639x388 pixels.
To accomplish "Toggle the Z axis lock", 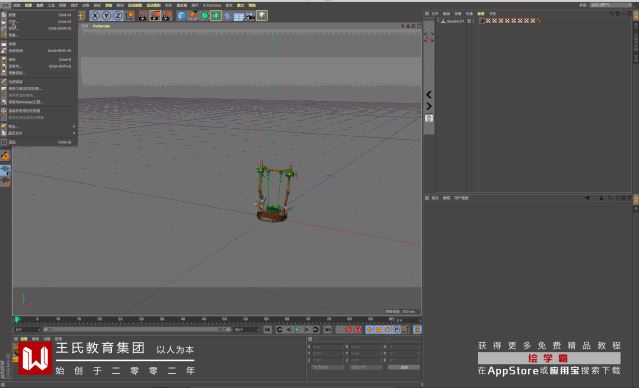I will coord(118,16).
